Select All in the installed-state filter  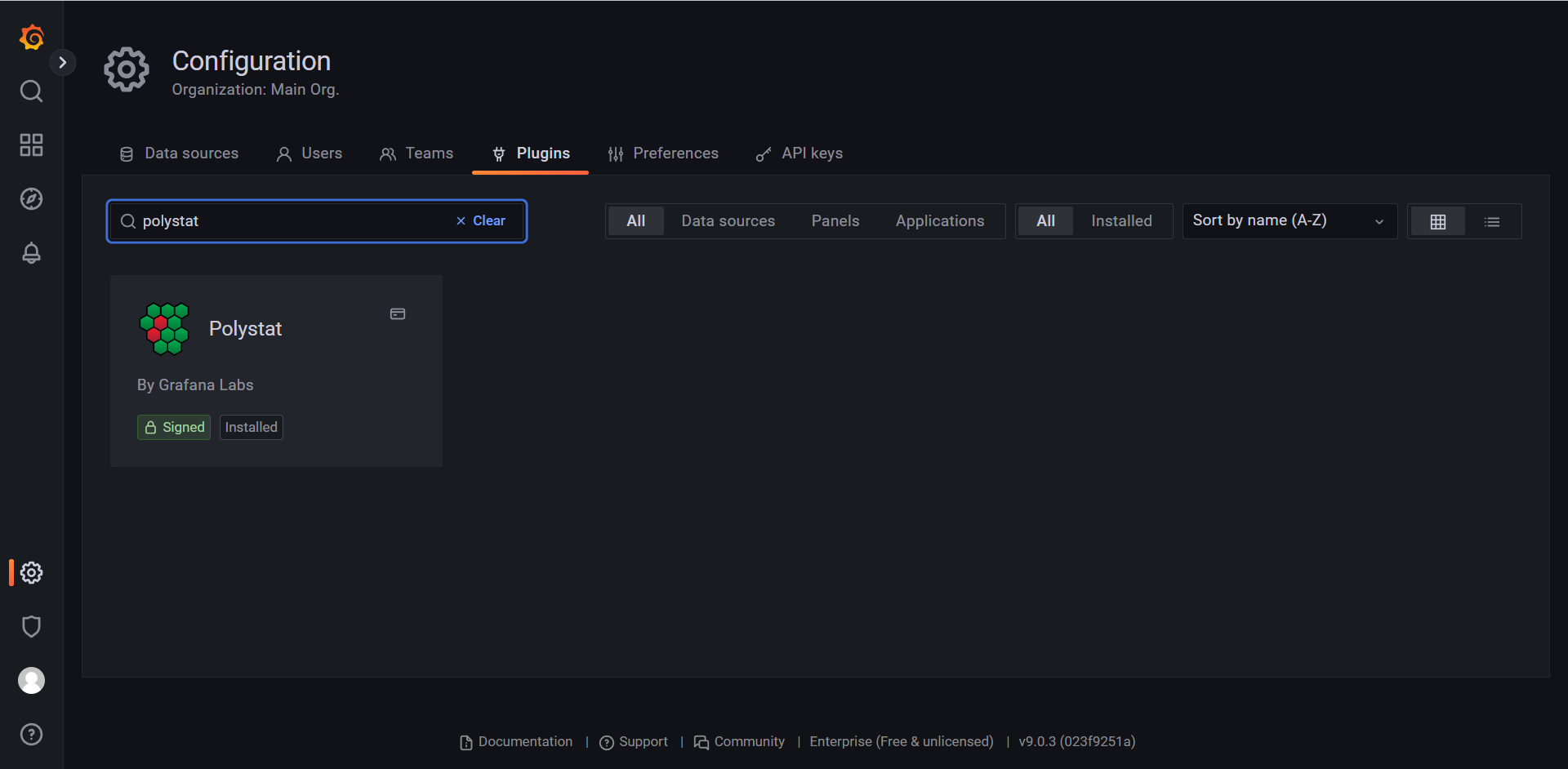click(1045, 221)
